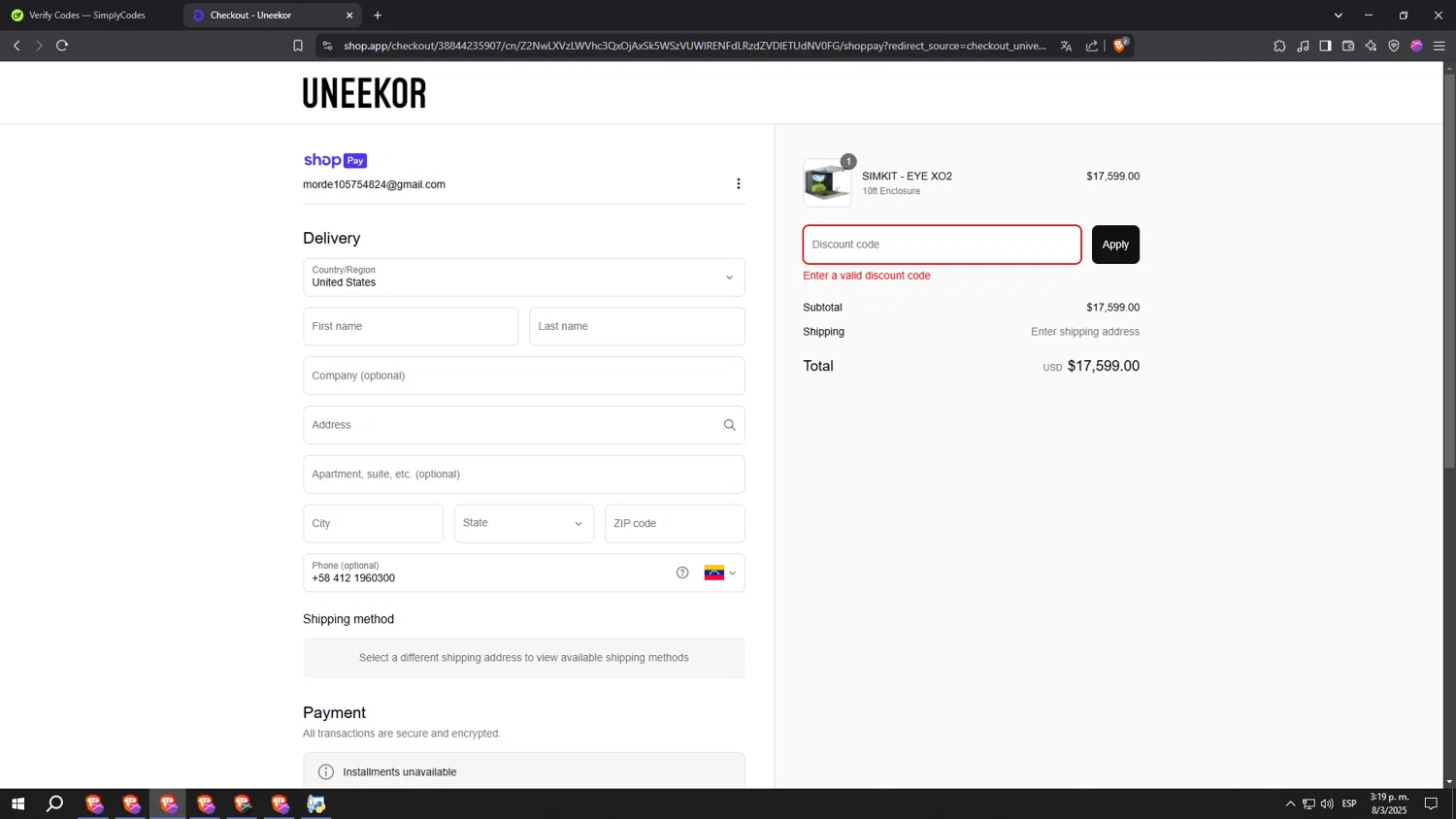Reload the checkout page
Image resolution: width=1456 pixels, height=819 pixels.
pos(62,46)
